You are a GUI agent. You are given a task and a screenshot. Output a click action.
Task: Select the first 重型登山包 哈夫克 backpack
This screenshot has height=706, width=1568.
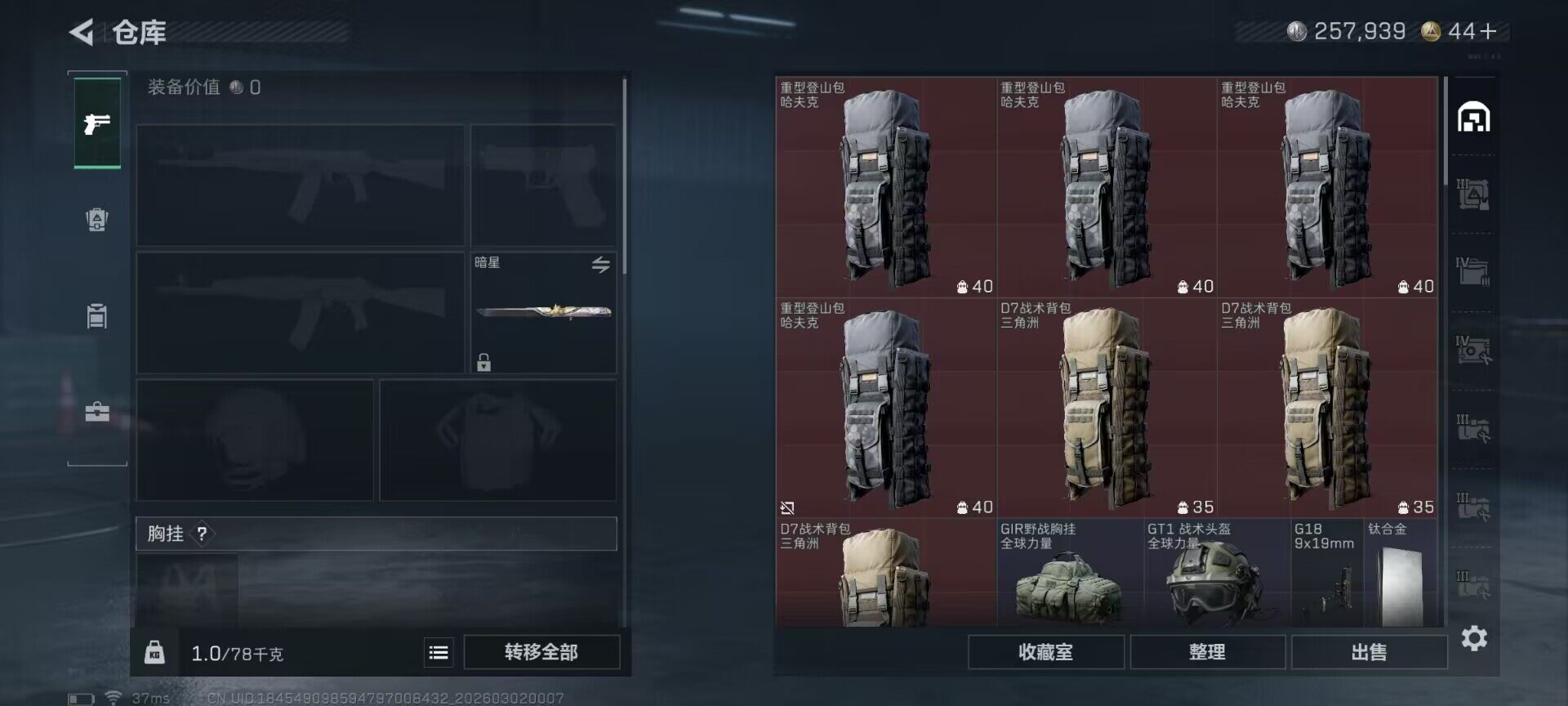coord(885,187)
